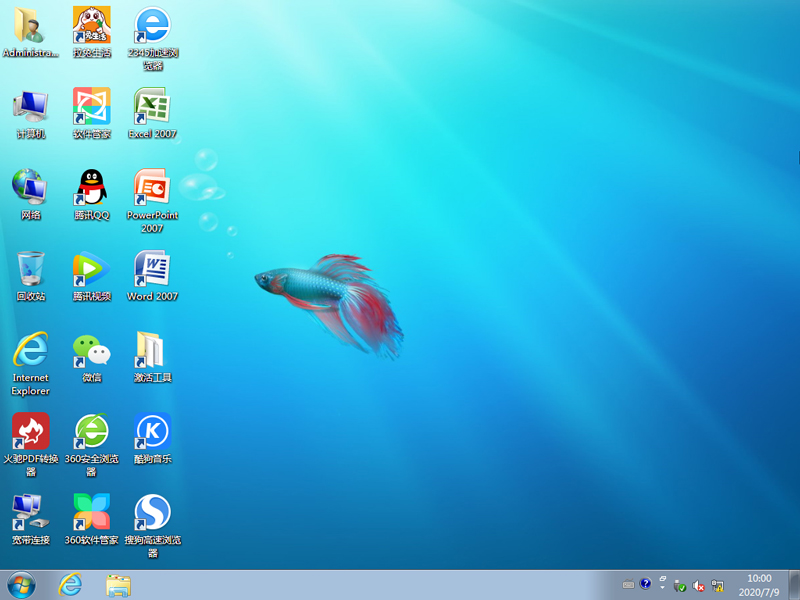This screenshot has height=600, width=800.
Task: Click the PowerPoint 2007 shortcut
Action: click(x=152, y=187)
